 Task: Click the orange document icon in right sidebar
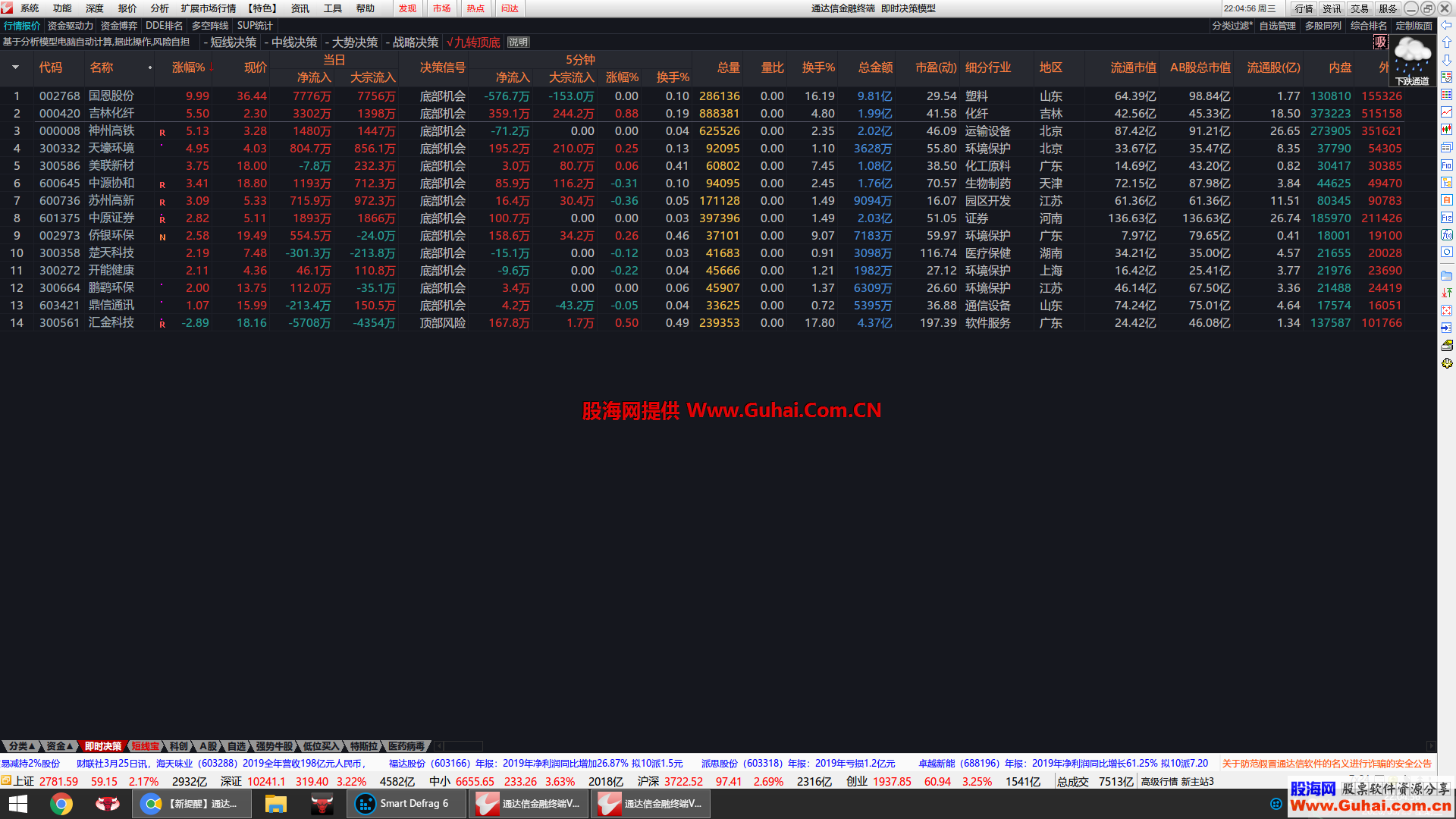click(1447, 199)
